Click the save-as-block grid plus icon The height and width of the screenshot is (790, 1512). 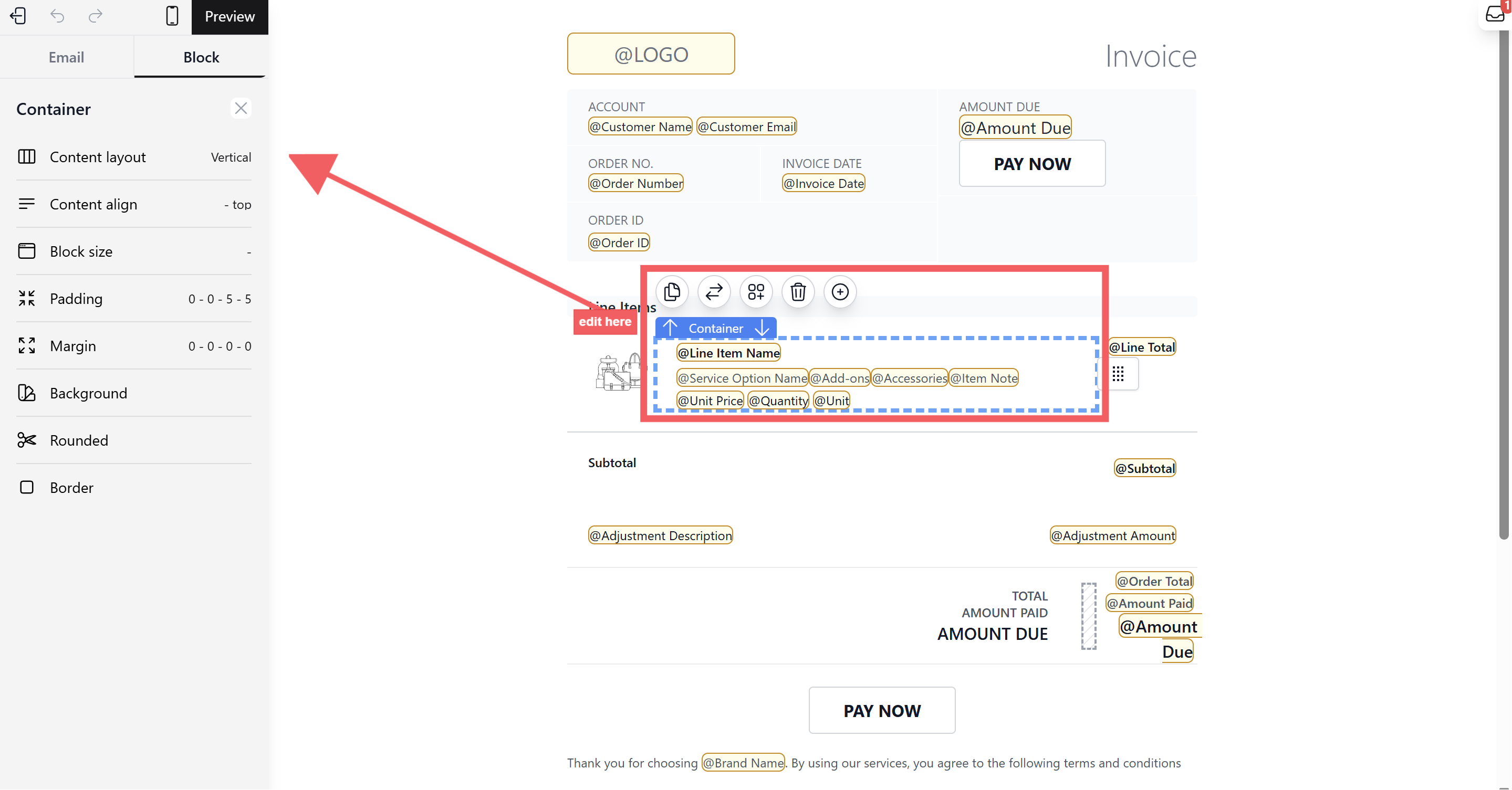pyautogui.click(x=756, y=291)
